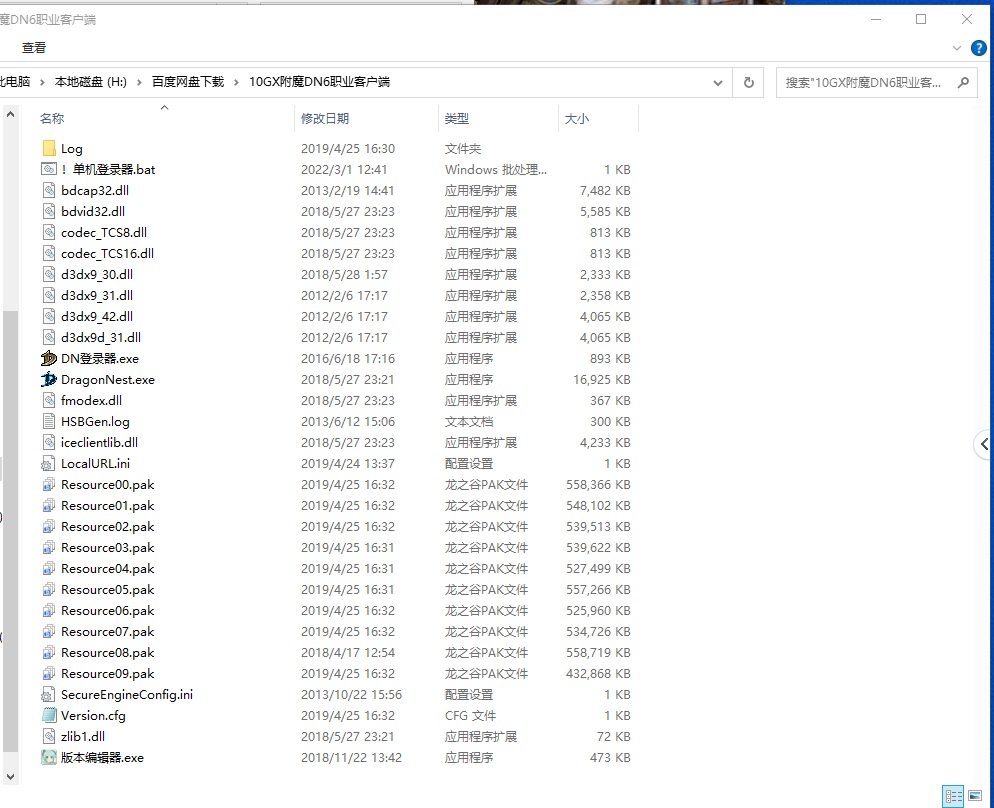Sort files by 大小 column
Screen dimensions: 994x808
tap(576, 119)
